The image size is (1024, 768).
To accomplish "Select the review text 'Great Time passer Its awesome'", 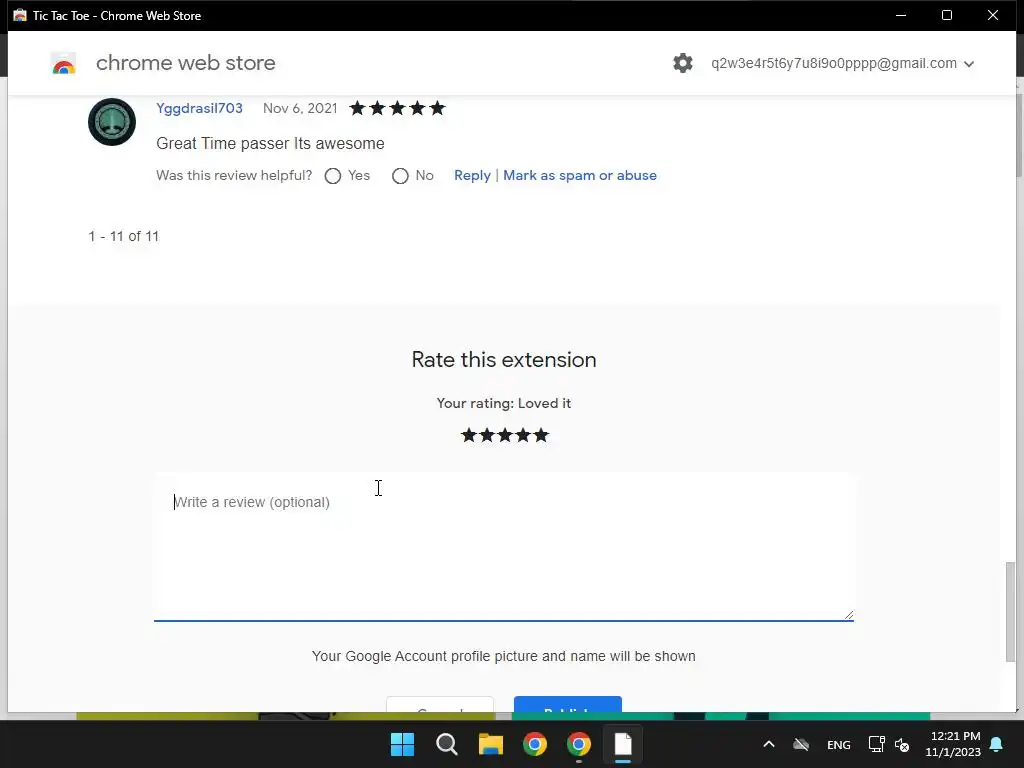I will click(270, 144).
